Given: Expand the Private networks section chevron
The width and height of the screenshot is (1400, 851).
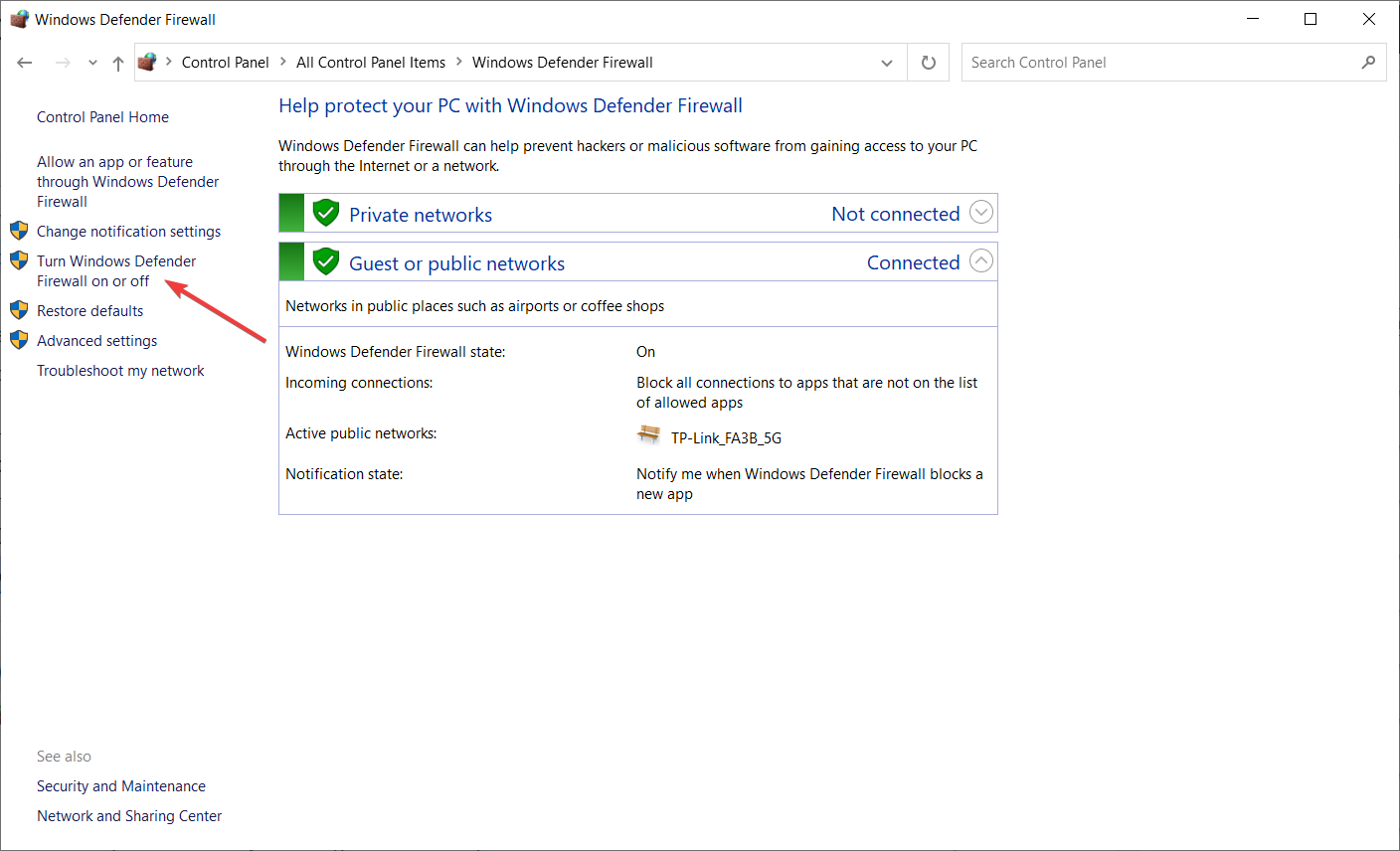Looking at the screenshot, I should click(x=981, y=212).
